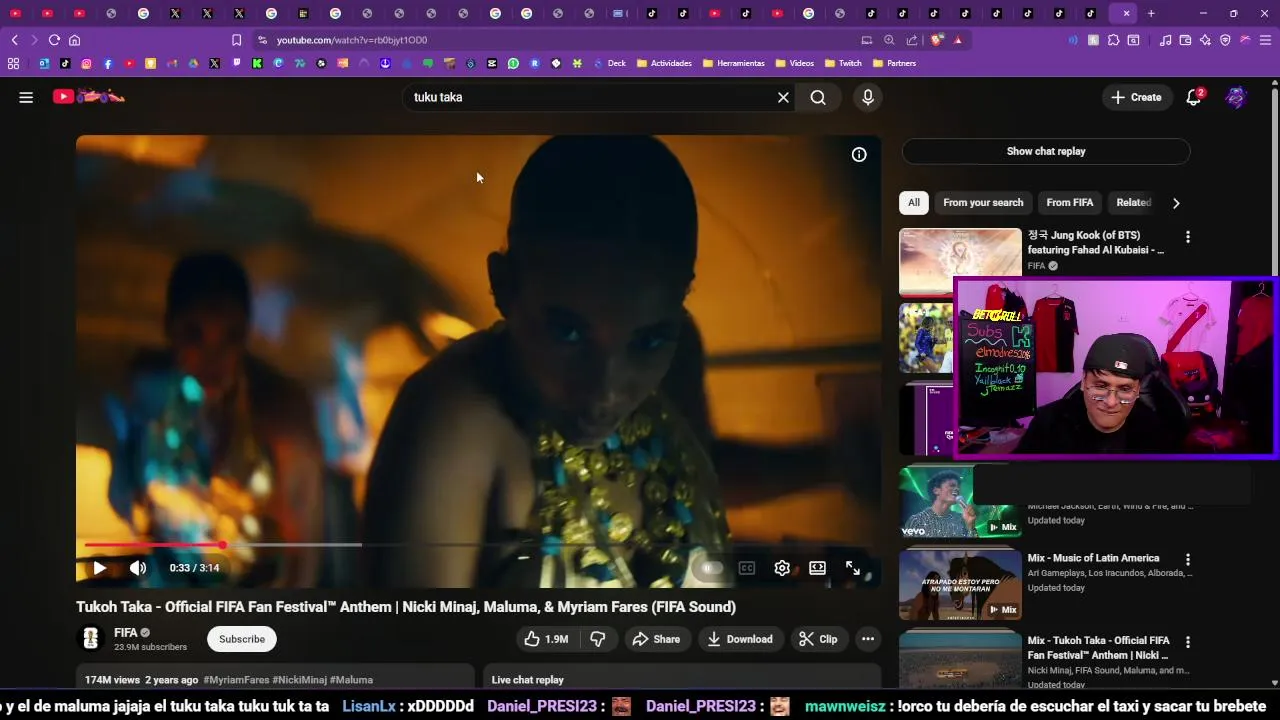This screenshot has height=720, width=1280.
Task: Select the Related chip
Action: [1134, 202]
